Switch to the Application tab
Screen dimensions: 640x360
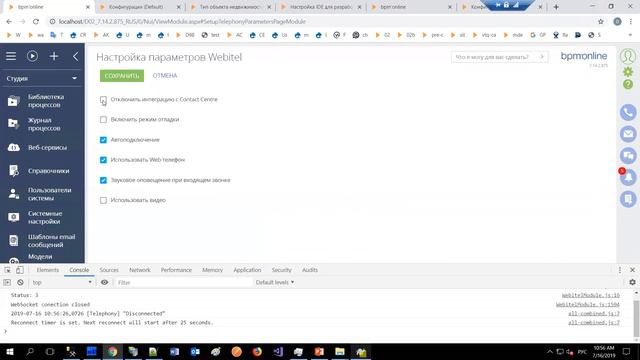247,270
